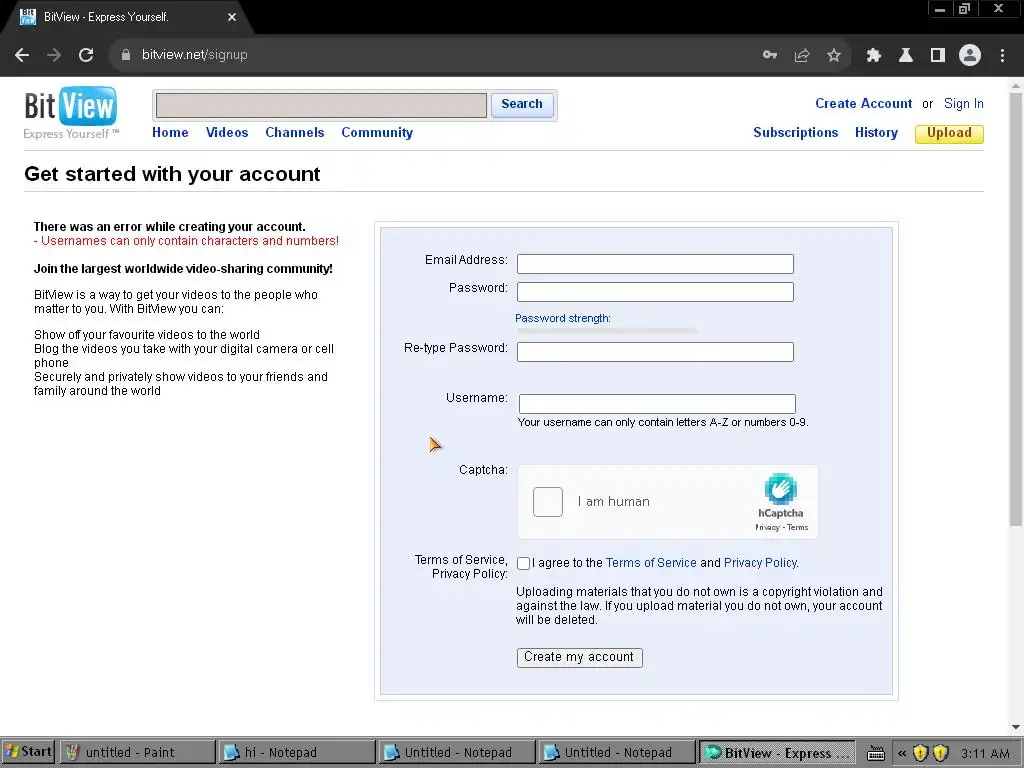The width and height of the screenshot is (1024, 768).
Task: Click the BitView logo
Action: pos(71,113)
